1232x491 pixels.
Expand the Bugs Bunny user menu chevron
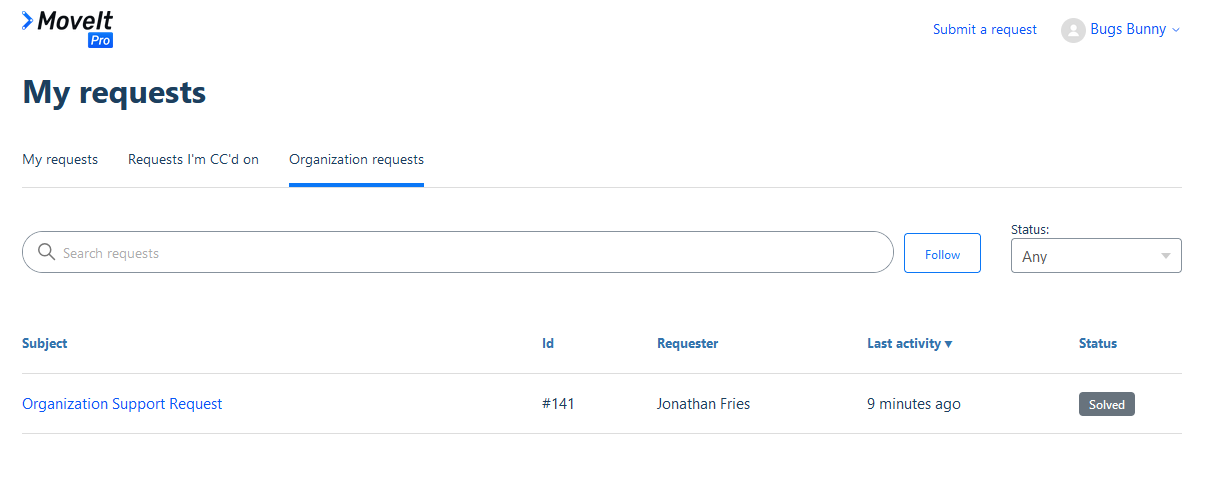click(x=1176, y=30)
